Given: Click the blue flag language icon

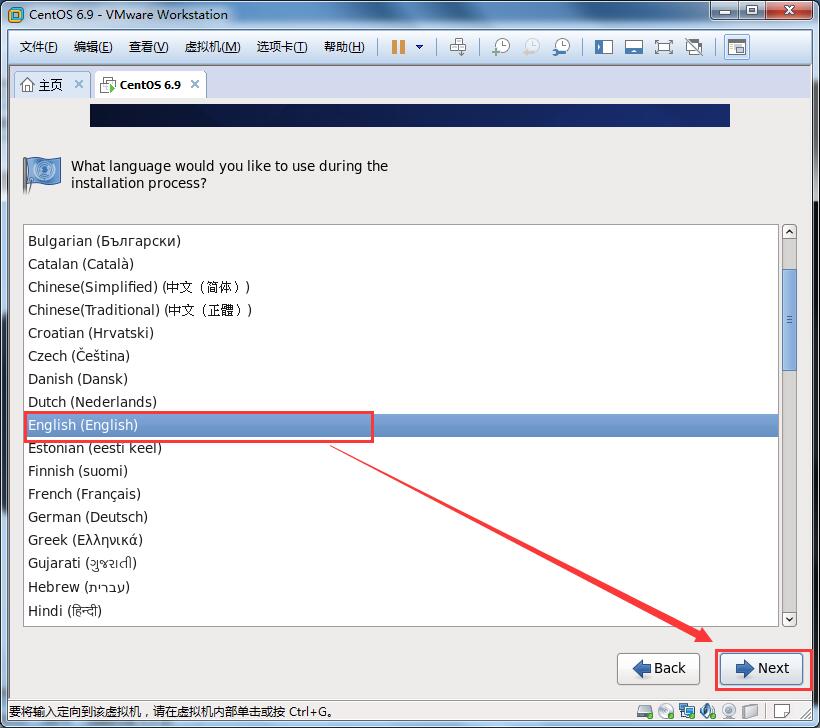Looking at the screenshot, I should click(42, 175).
